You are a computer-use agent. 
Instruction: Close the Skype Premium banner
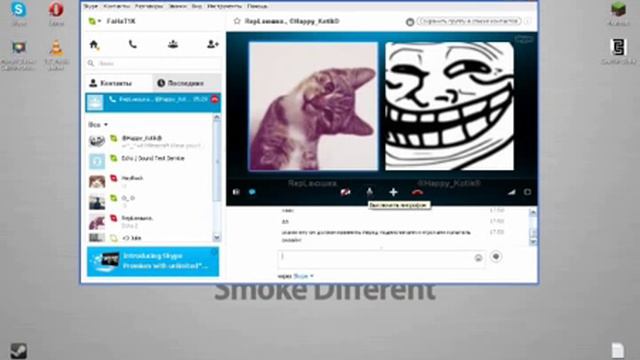point(215,251)
